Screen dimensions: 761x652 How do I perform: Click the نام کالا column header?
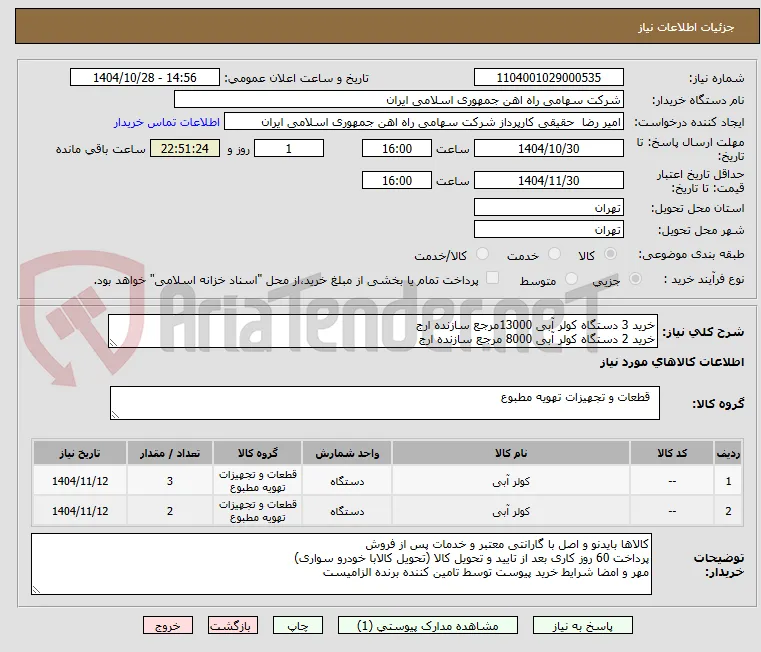click(x=511, y=453)
